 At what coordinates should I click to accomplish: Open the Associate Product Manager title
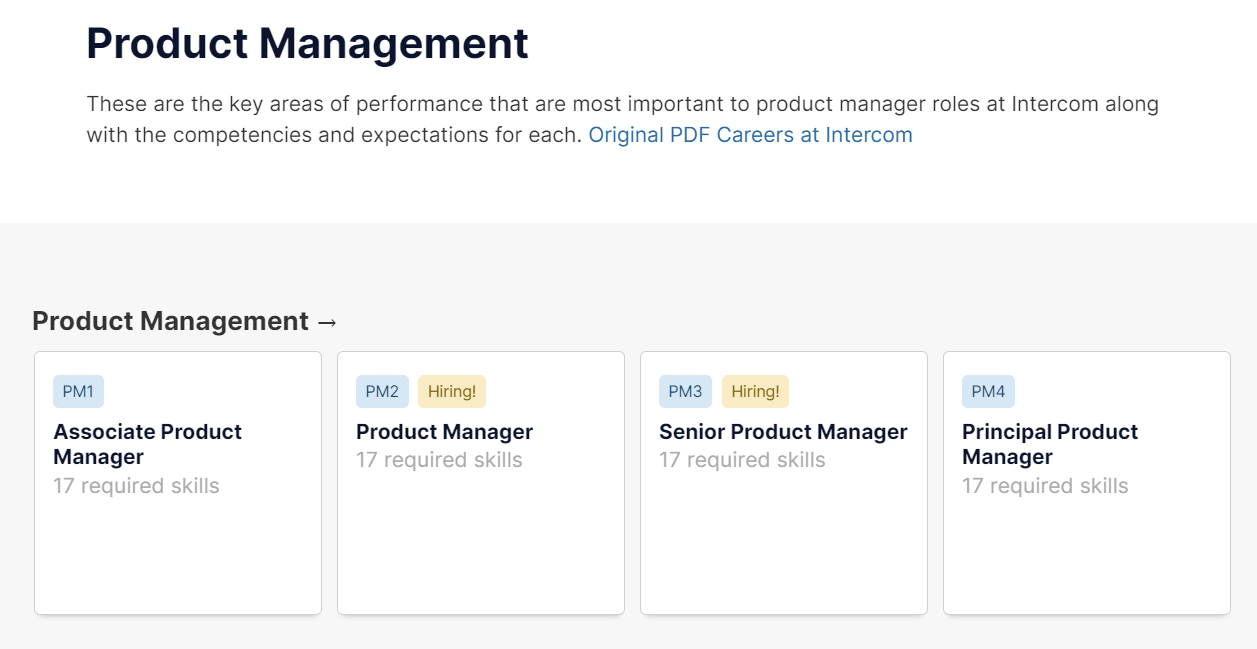(147, 444)
